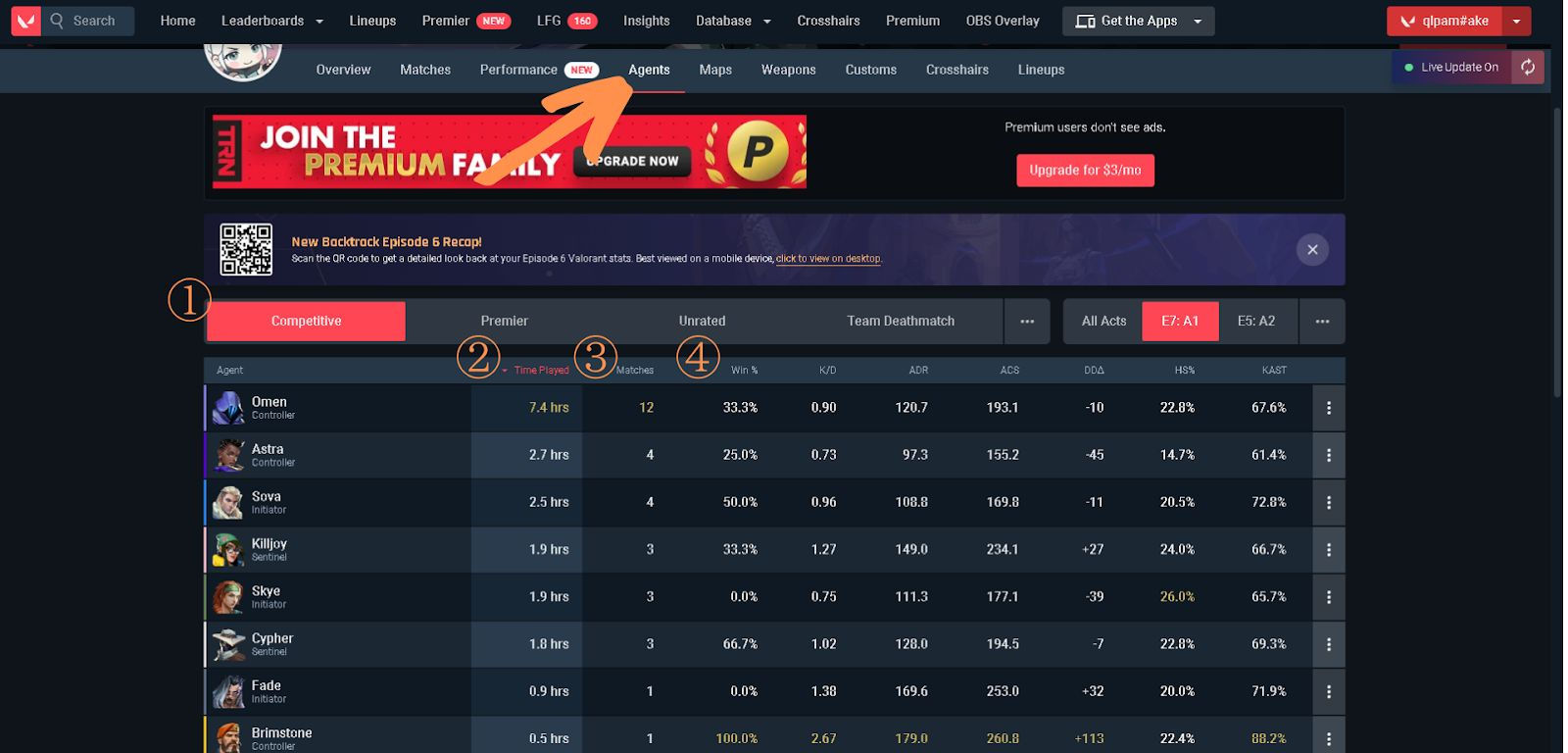The height and width of the screenshot is (753, 1568).
Task: Select the Agents tab
Action: coord(649,70)
